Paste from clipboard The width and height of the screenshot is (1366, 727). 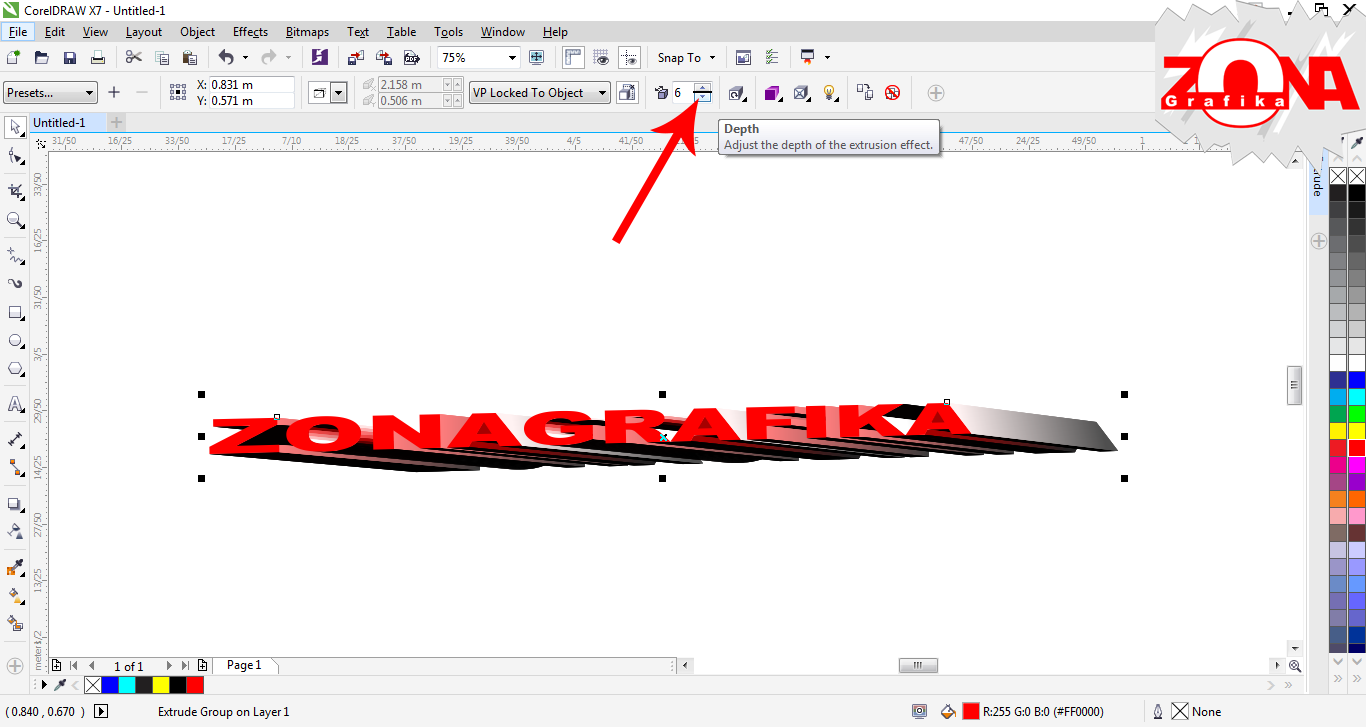[x=189, y=58]
